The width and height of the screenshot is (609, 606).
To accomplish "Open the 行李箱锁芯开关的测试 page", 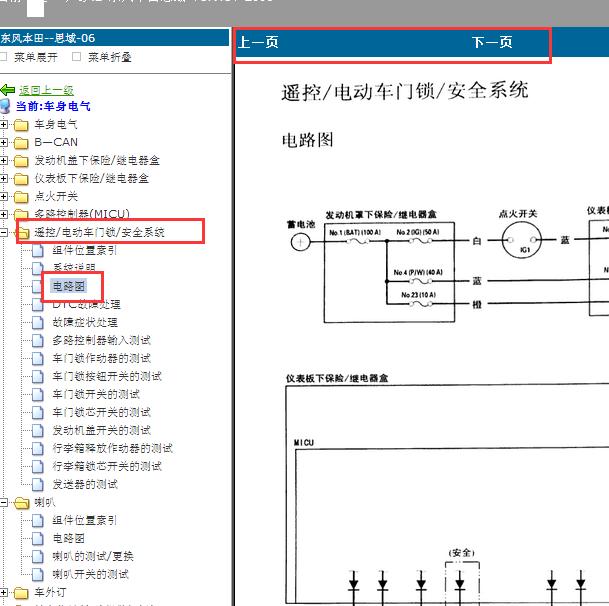I will click(x=107, y=466).
